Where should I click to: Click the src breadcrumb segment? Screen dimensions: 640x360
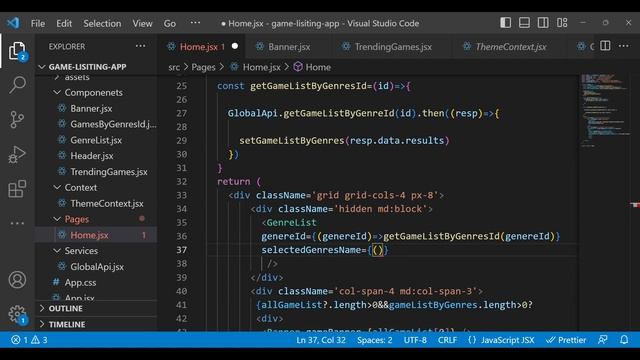174,67
